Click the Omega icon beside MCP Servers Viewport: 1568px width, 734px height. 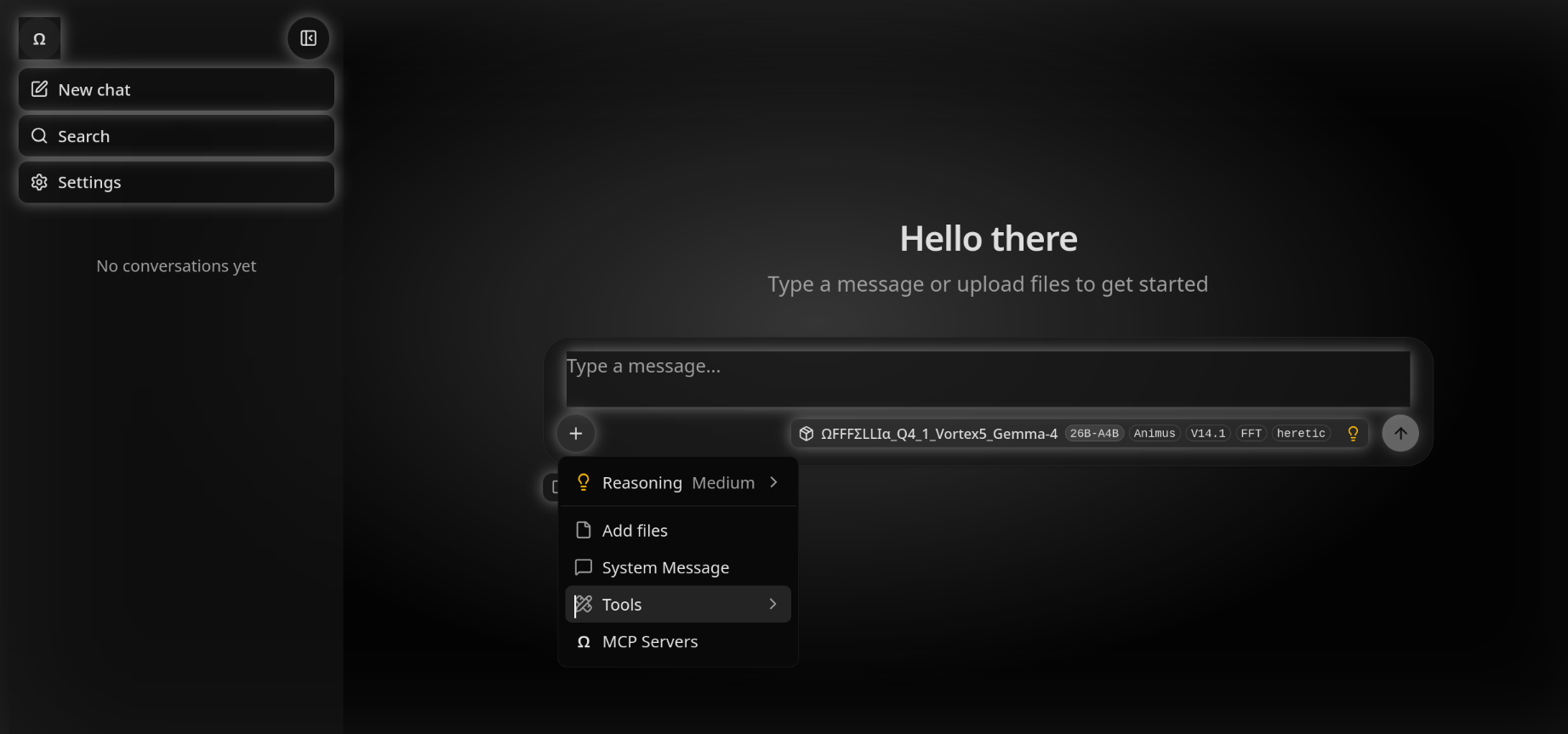pyautogui.click(x=584, y=642)
